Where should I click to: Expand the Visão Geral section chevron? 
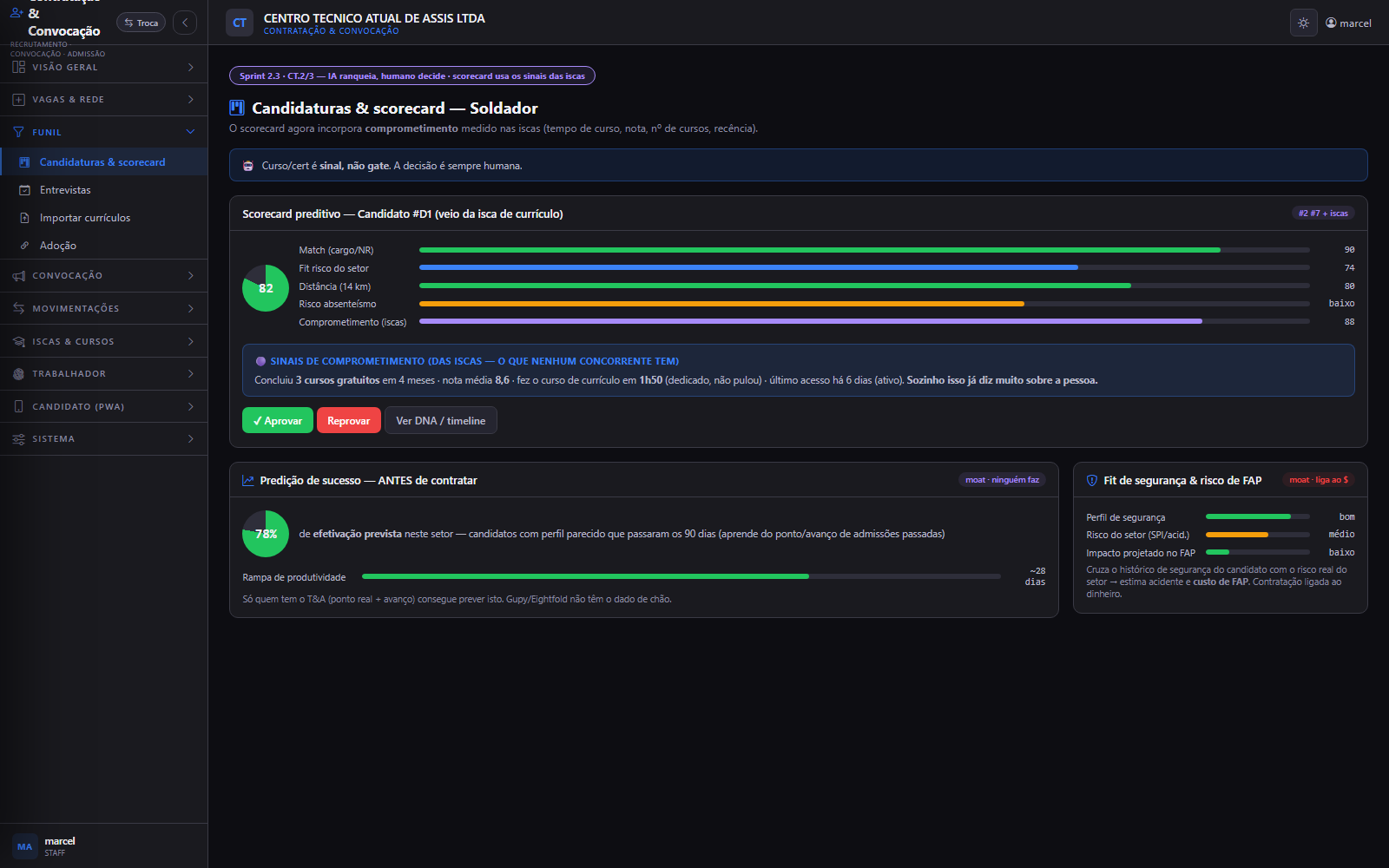coord(190,67)
